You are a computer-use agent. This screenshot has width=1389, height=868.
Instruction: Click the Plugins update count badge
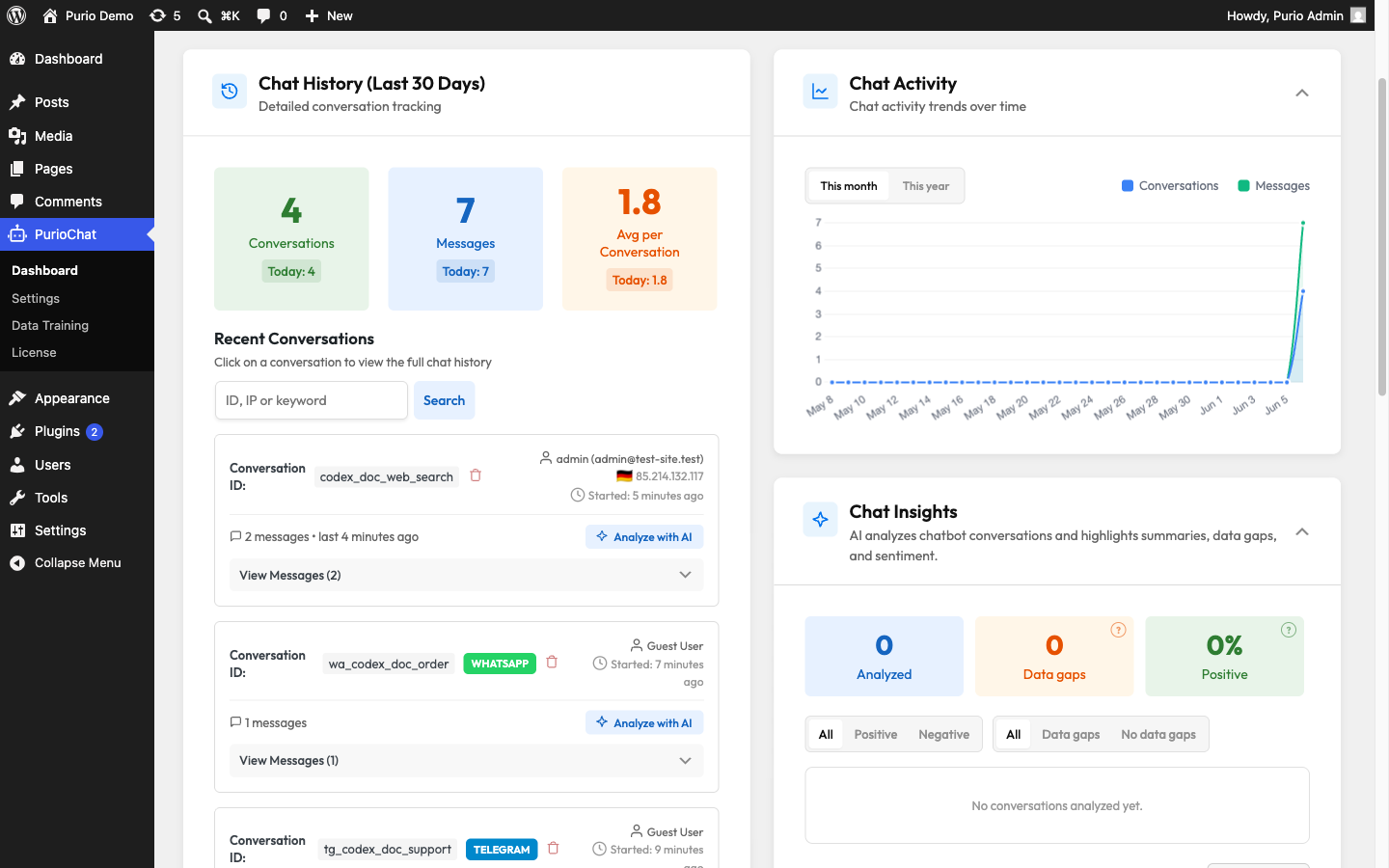tap(95, 432)
